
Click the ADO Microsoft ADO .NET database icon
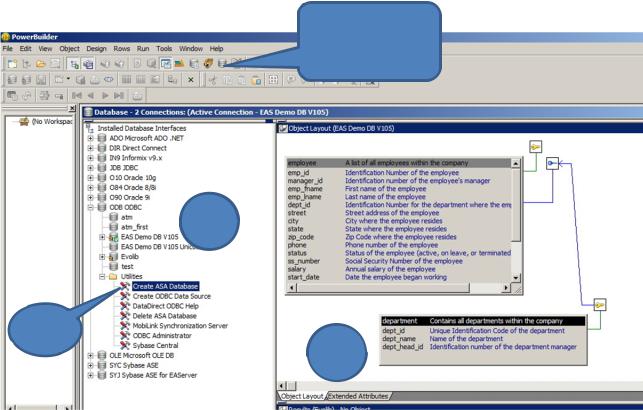tap(102, 138)
